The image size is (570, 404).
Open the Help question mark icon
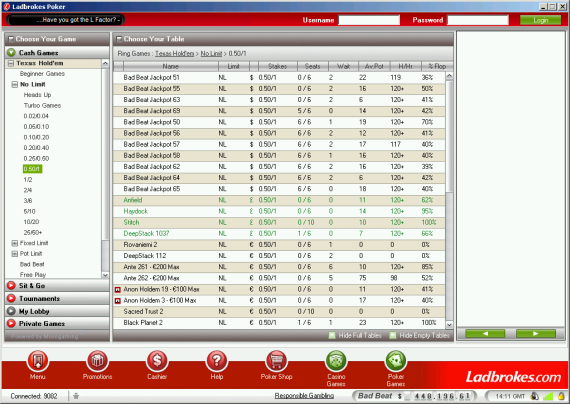pyautogui.click(x=217, y=361)
